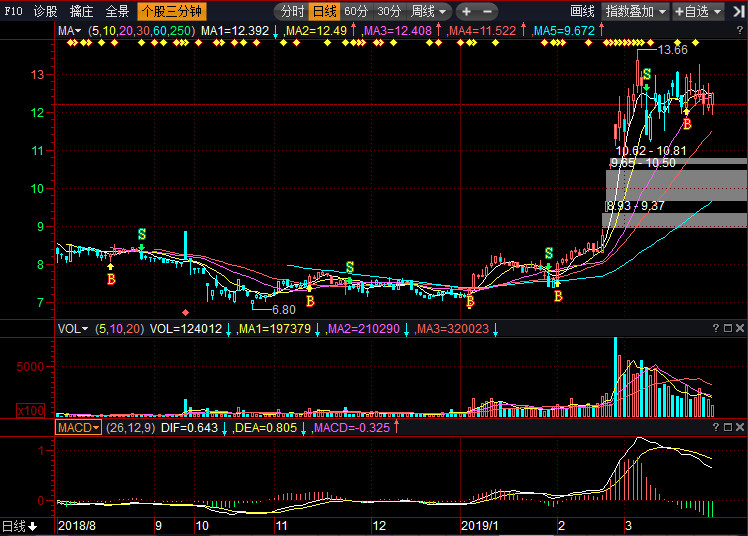Screen dimensions: 748x536
Task: Open the +自选 add-to-watchlist dropdown
Action: [x=698, y=11]
